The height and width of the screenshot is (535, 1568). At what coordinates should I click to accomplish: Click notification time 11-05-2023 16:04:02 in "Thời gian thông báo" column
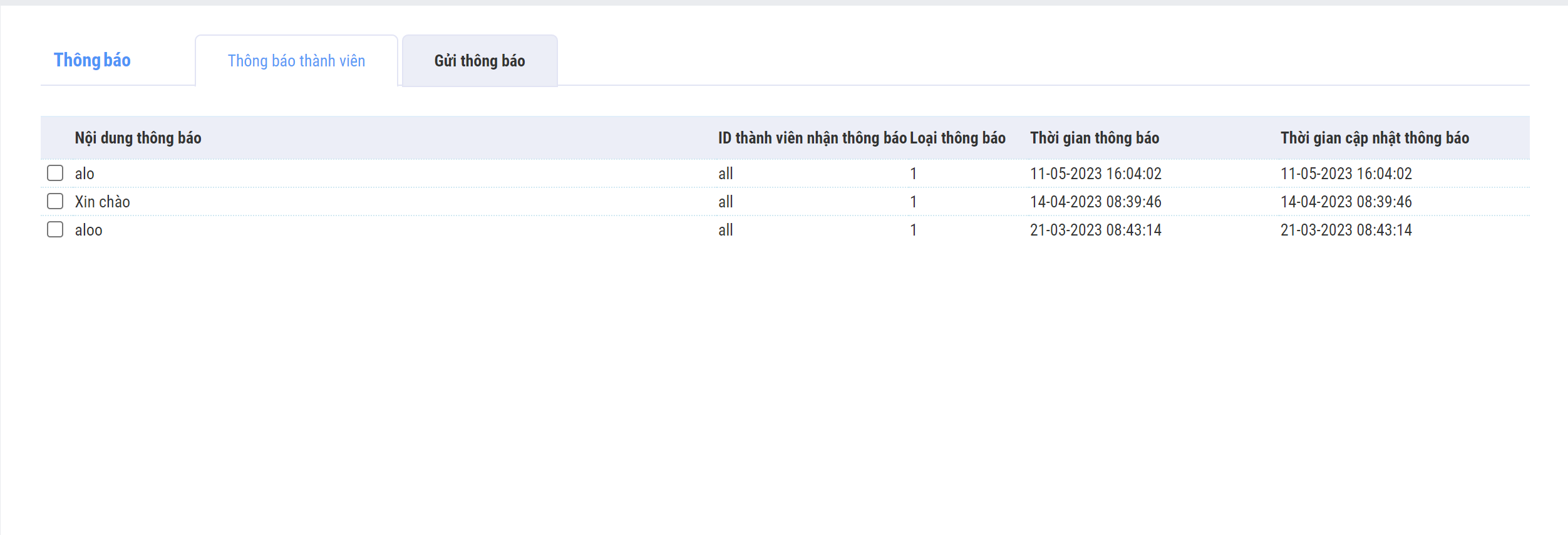pyautogui.click(x=1095, y=174)
